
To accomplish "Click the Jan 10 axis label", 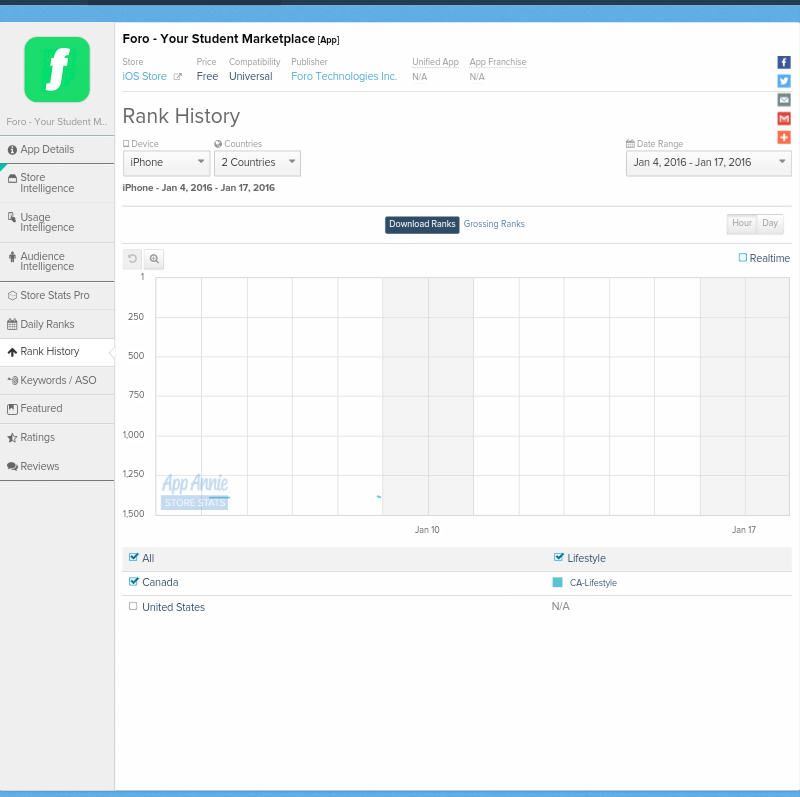I will [427, 530].
